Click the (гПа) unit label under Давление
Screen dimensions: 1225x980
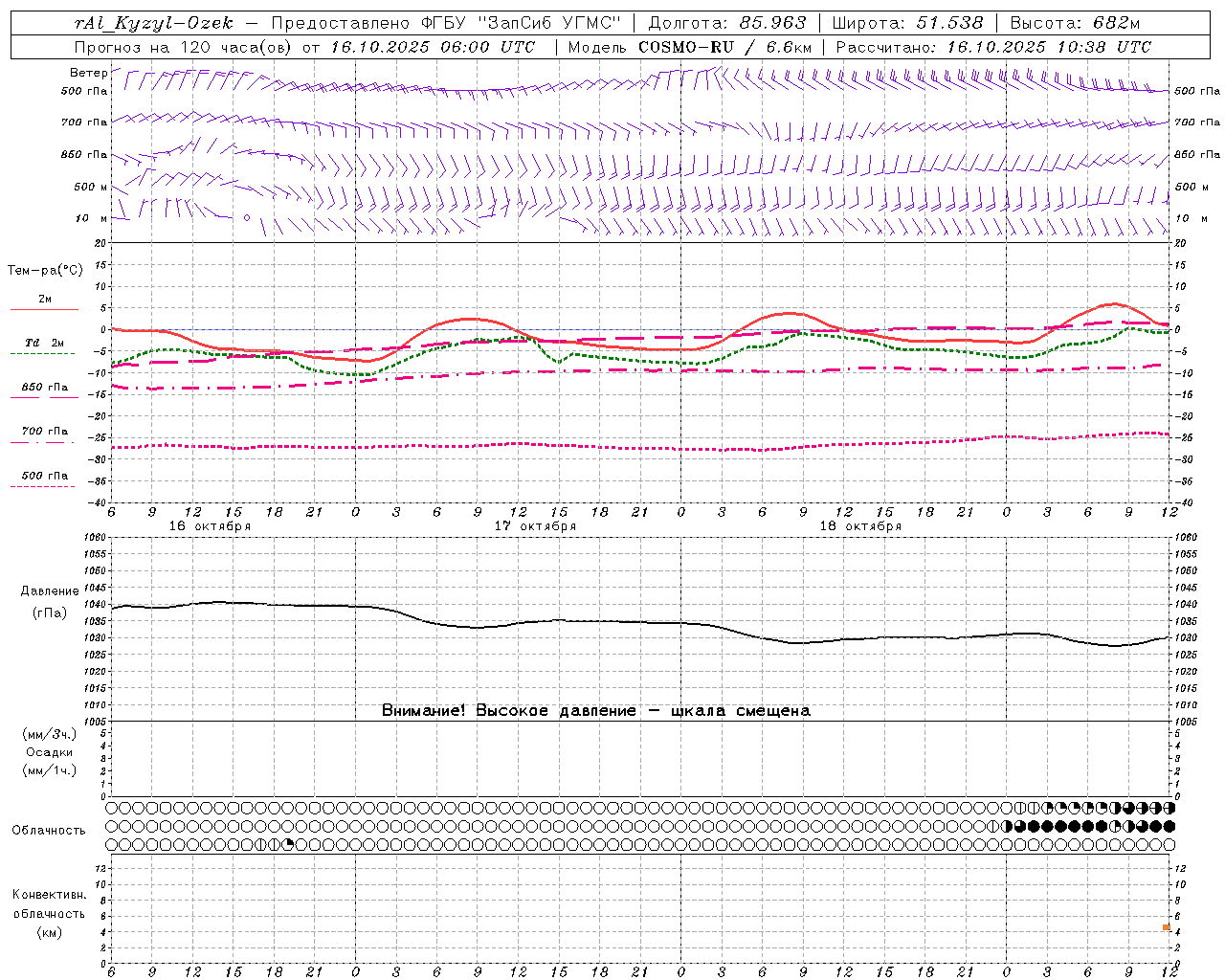coord(50,612)
